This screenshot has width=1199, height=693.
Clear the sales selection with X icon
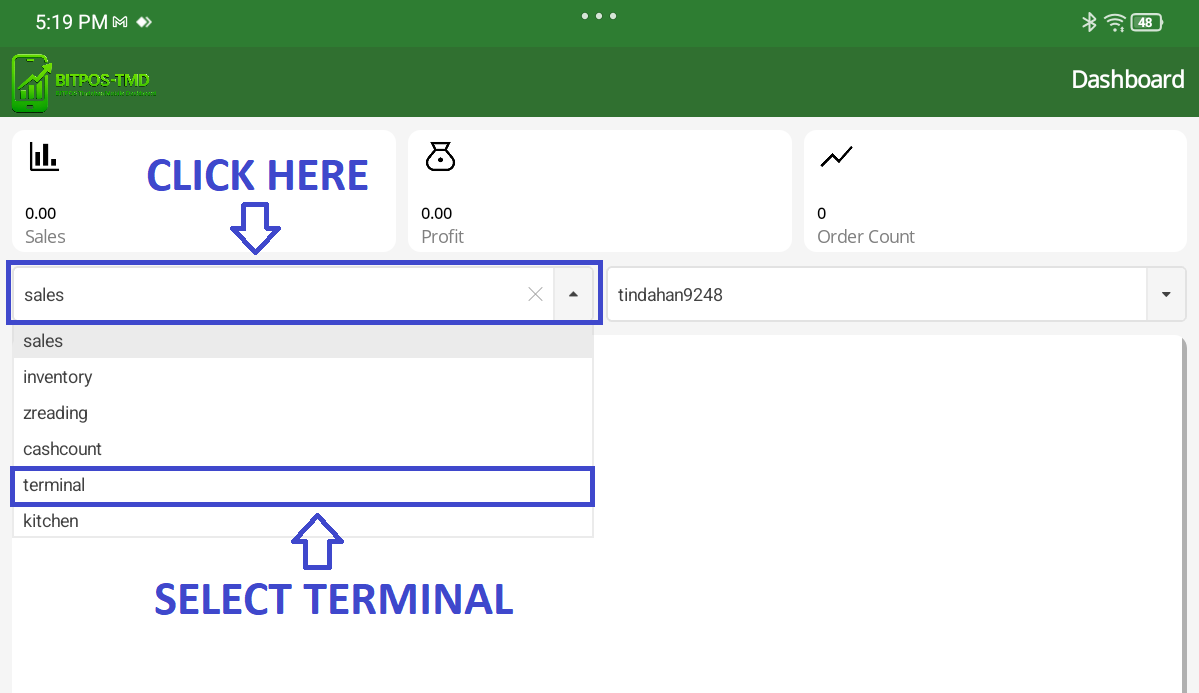click(535, 294)
